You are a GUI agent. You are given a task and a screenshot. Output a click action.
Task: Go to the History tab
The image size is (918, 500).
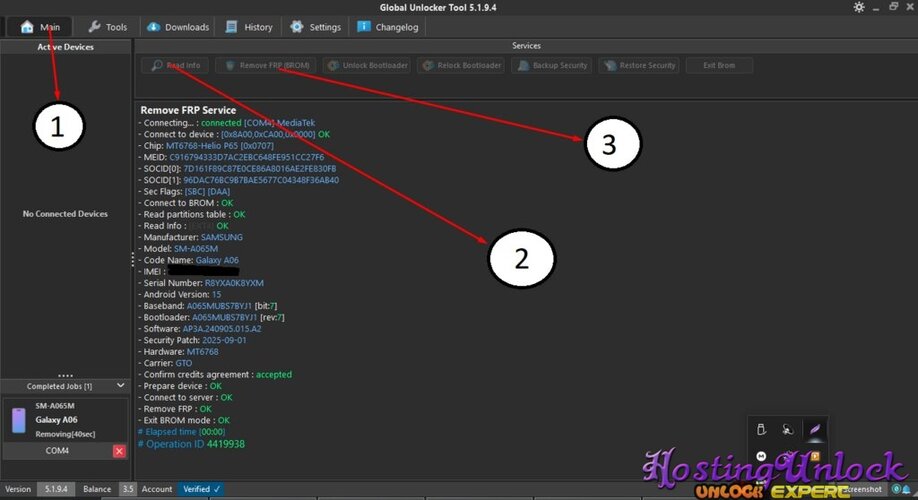(249, 27)
